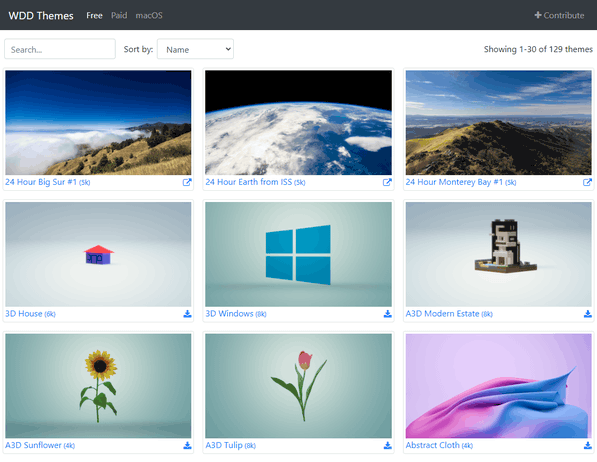Open the Sort by Name dropdown
597x462 pixels.
[x=195, y=49]
